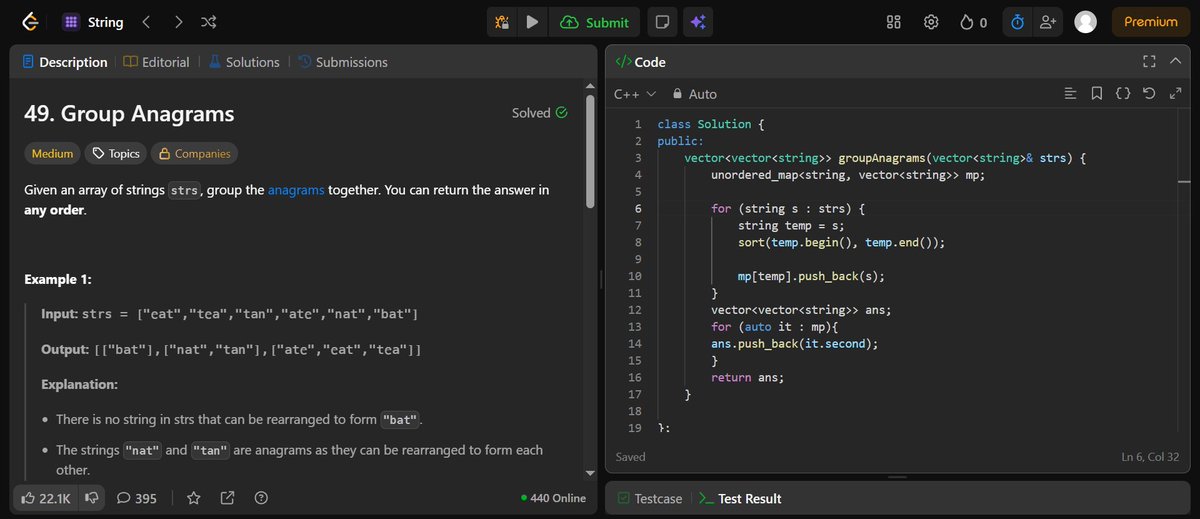1200x519 pixels.
Task: Expand editor with diagonal arrows icon
Action: (x=1175, y=94)
